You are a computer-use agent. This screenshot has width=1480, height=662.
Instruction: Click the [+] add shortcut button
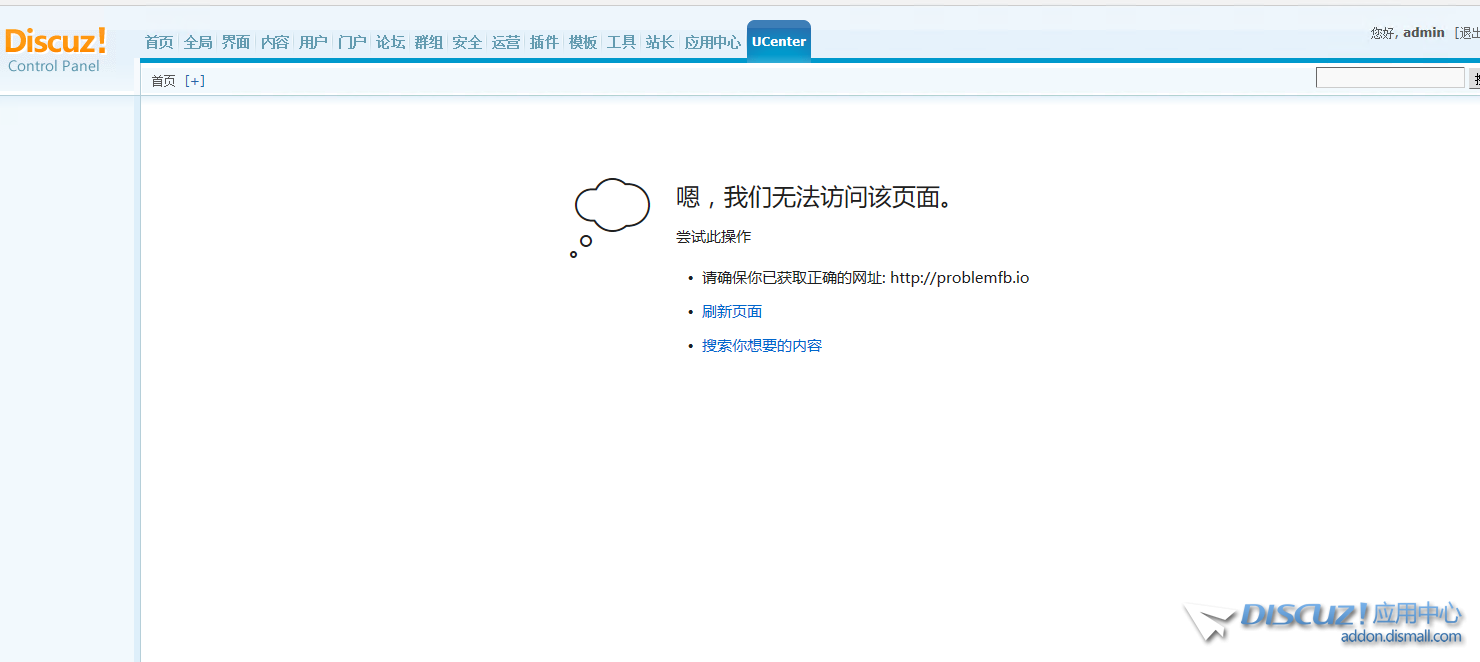click(x=195, y=81)
